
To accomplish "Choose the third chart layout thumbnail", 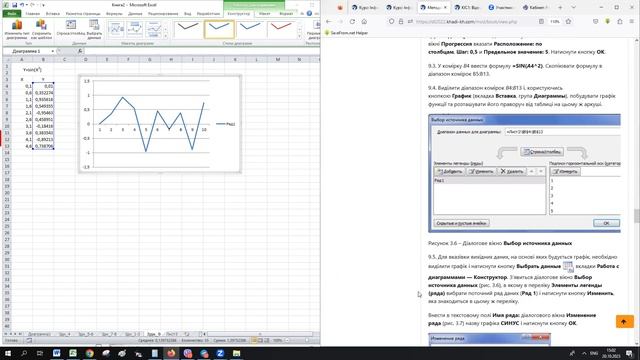I will (x=154, y=30).
